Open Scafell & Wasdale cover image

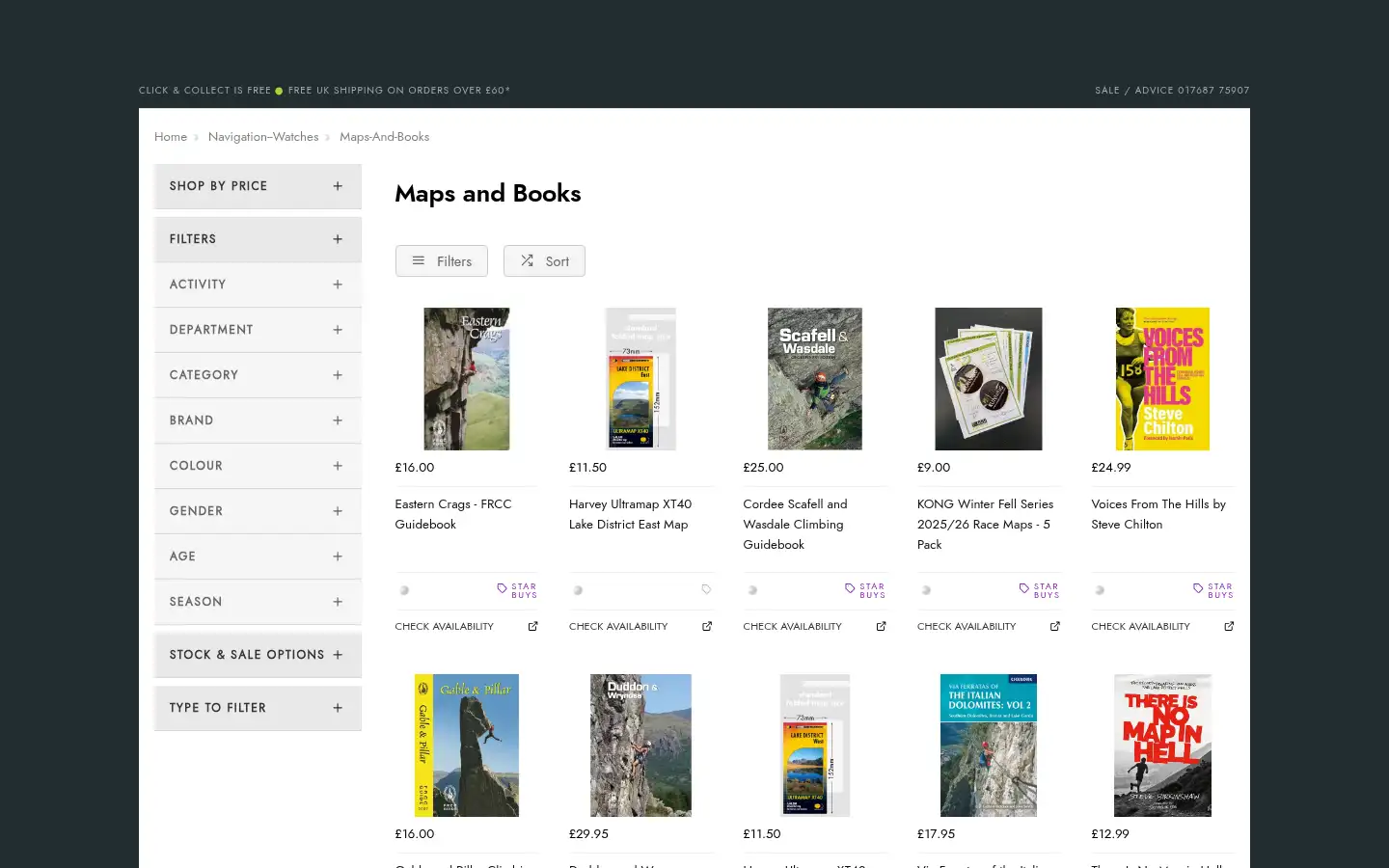(x=815, y=379)
